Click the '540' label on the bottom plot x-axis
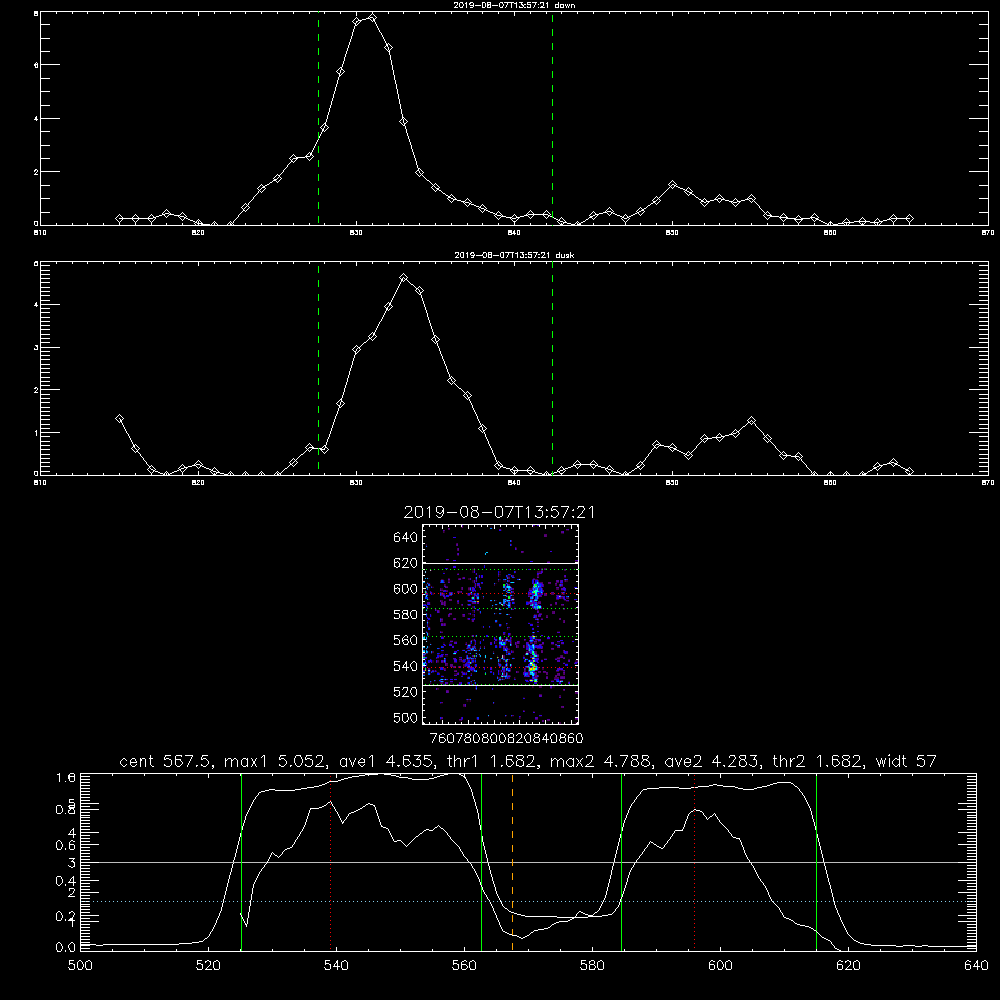Viewport: 1000px width, 1000px height. (x=336, y=966)
